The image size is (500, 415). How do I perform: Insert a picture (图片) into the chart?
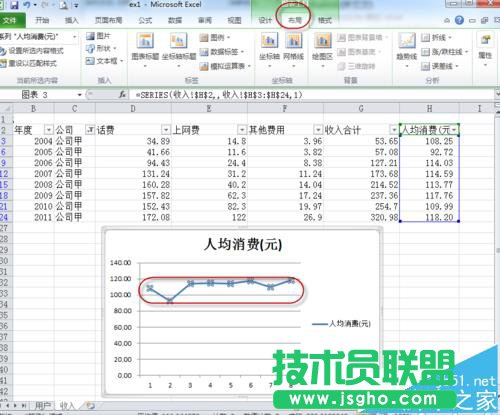click(99, 36)
